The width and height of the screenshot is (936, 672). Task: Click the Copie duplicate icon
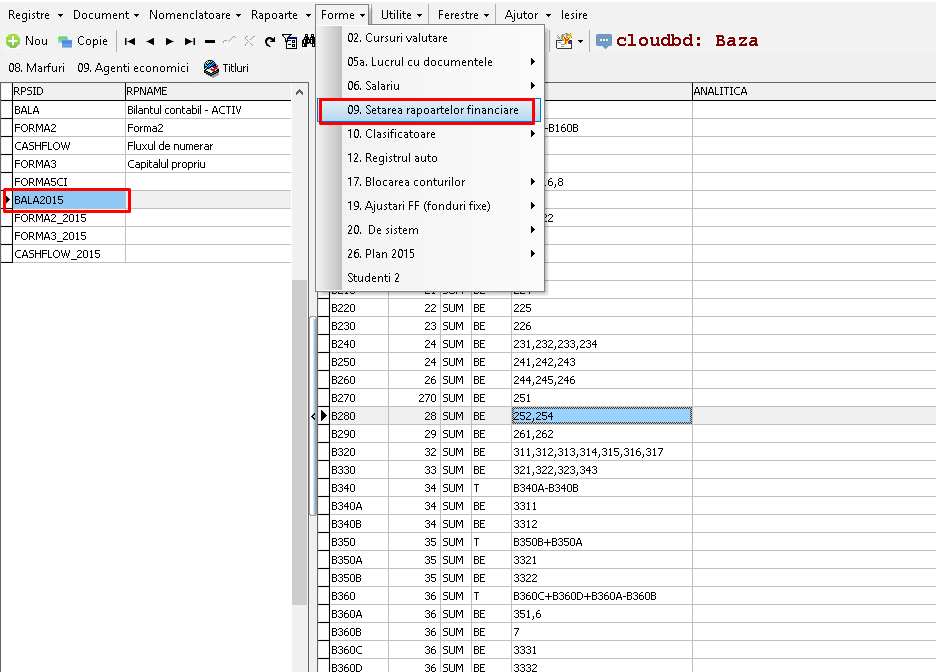click(x=64, y=41)
